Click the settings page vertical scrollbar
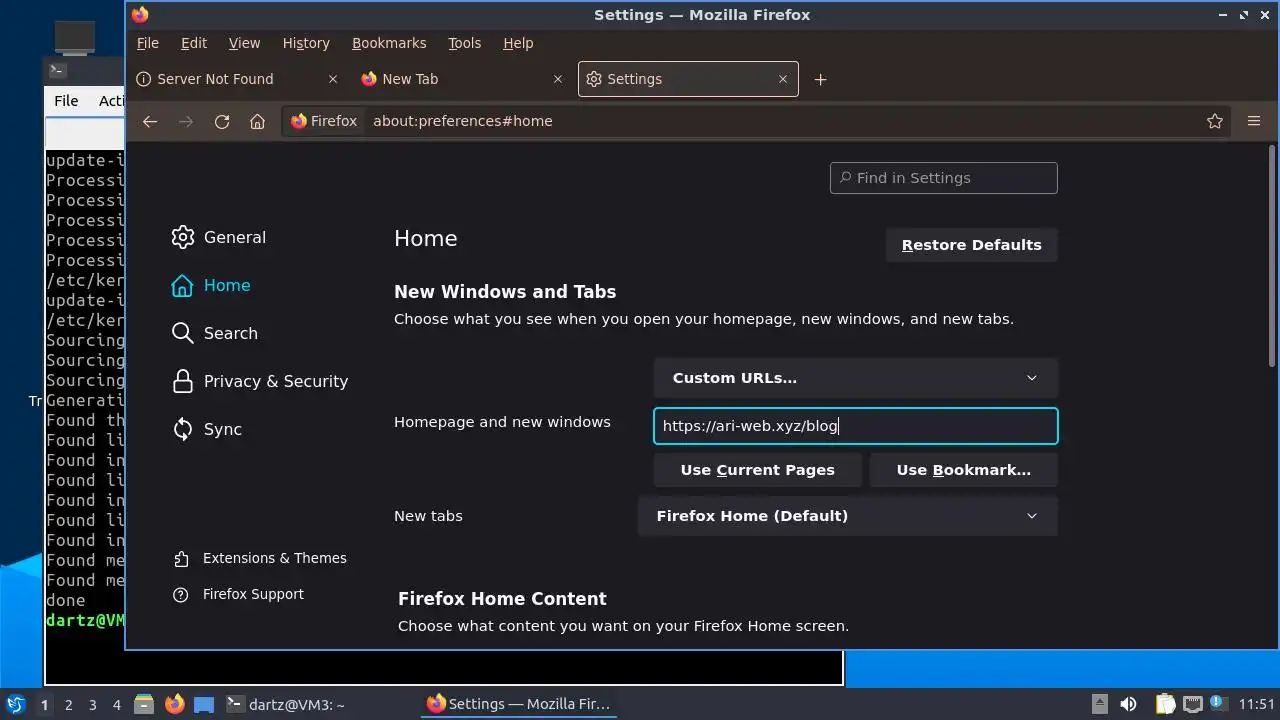 1272,256
